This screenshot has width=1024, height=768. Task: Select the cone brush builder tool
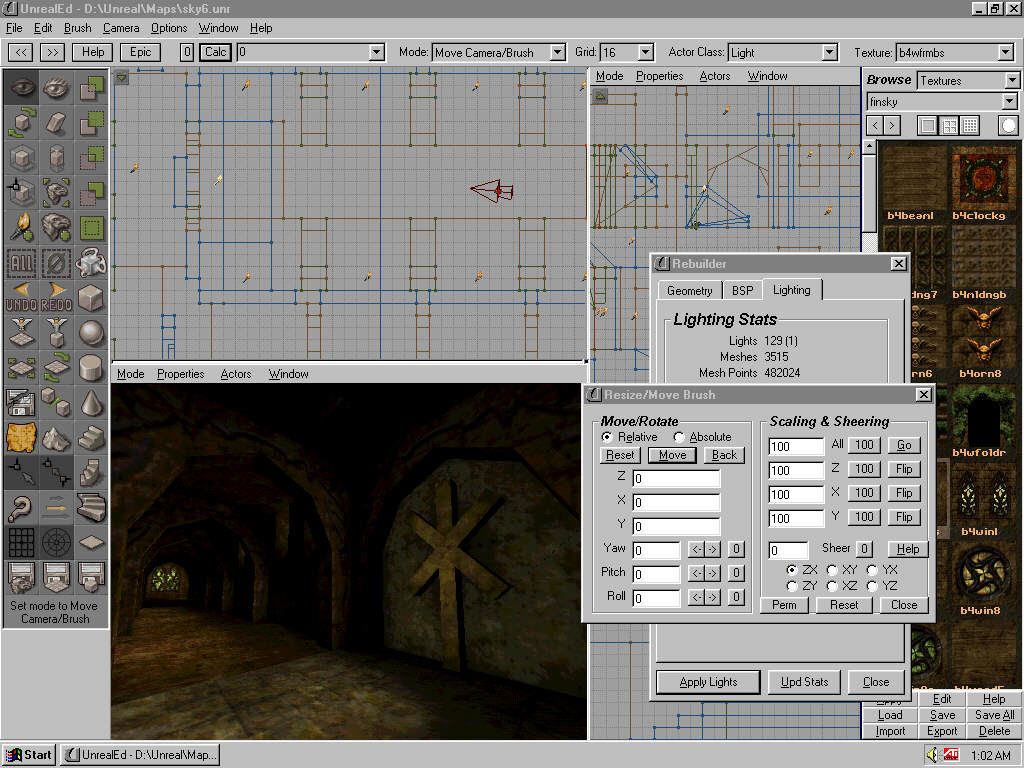92,402
